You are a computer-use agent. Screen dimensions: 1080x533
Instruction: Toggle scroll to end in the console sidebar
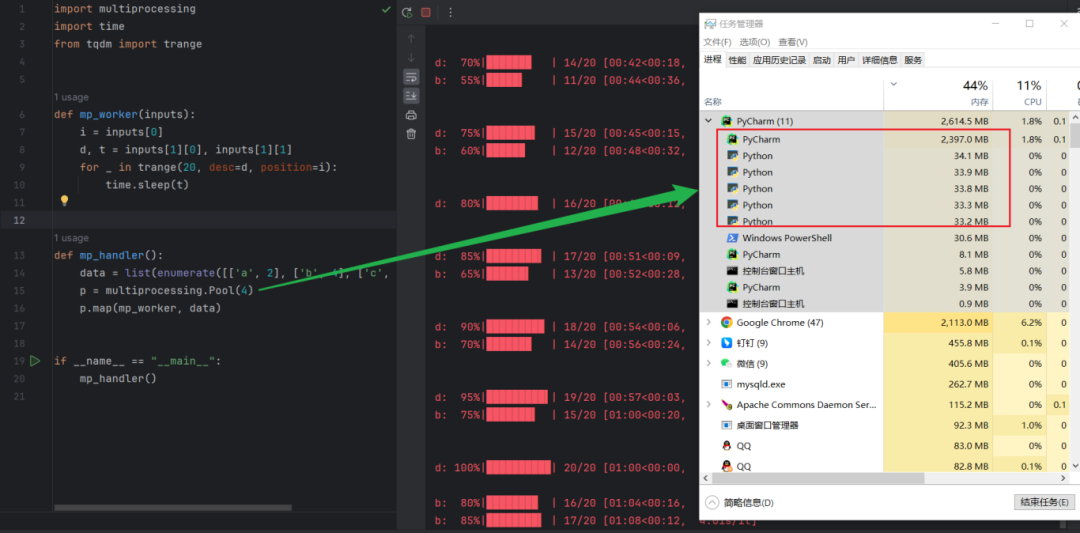pyautogui.click(x=411, y=96)
